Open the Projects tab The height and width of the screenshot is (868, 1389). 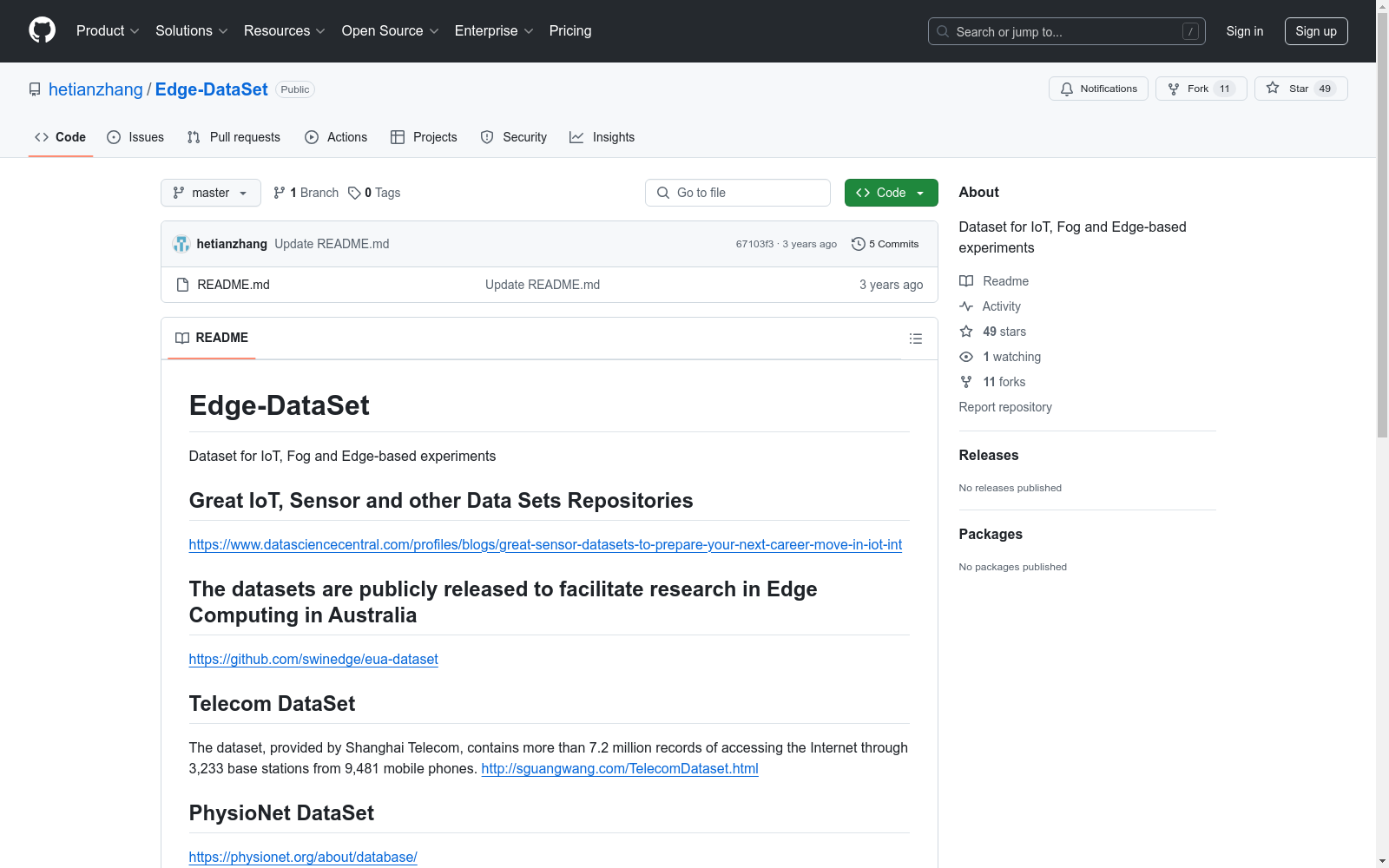pyautogui.click(x=424, y=137)
